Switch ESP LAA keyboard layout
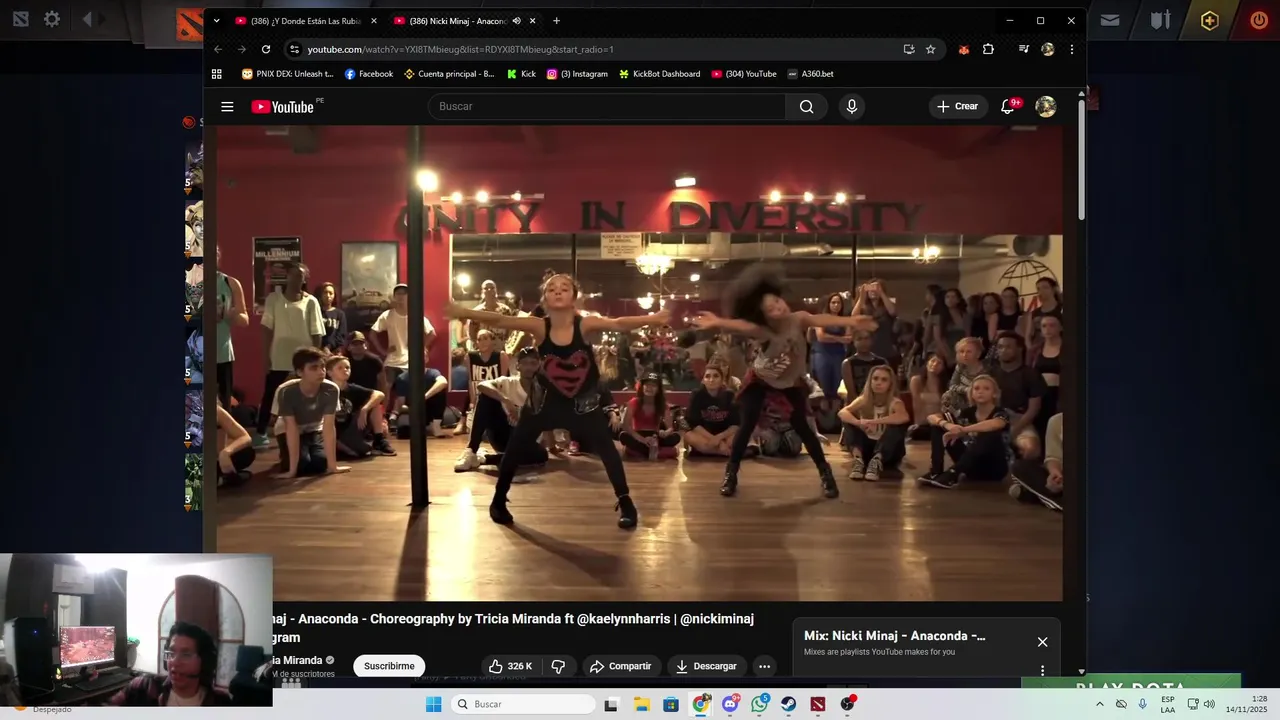Image resolution: width=1280 pixels, height=720 pixels. point(1168,704)
